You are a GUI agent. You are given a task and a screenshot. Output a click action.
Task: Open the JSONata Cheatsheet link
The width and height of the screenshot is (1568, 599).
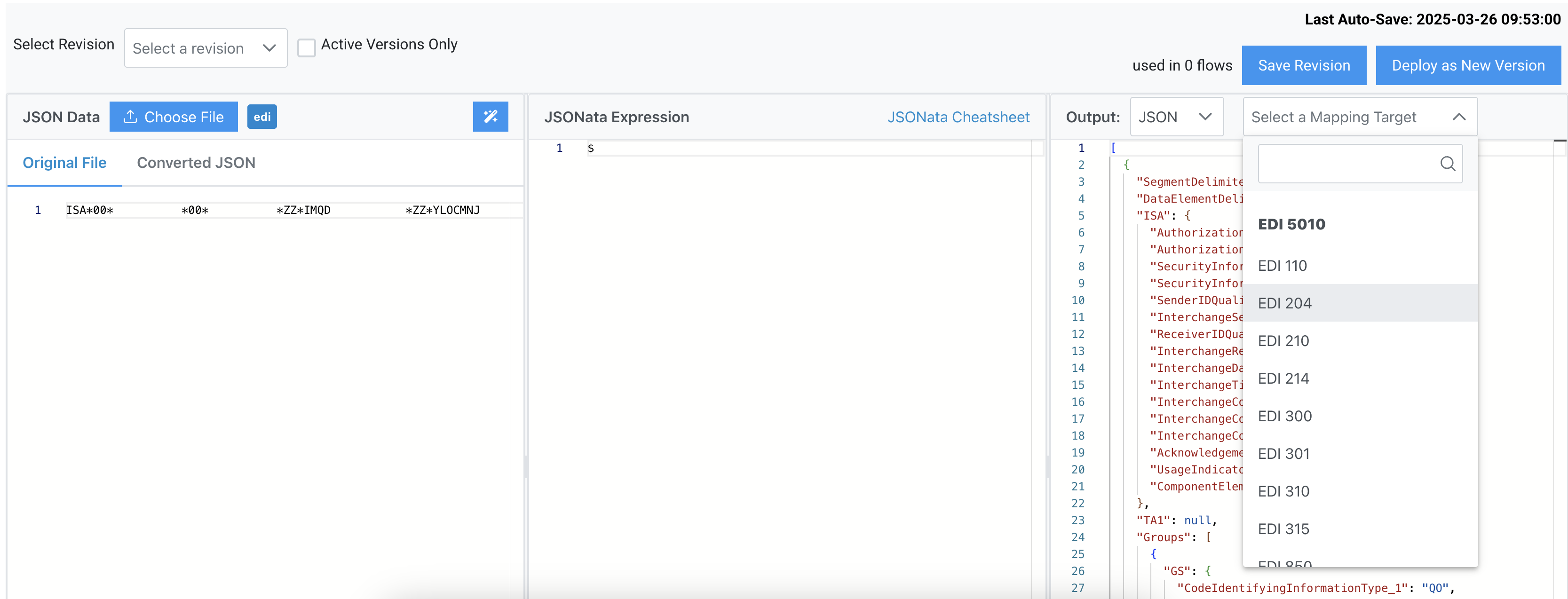958,117
